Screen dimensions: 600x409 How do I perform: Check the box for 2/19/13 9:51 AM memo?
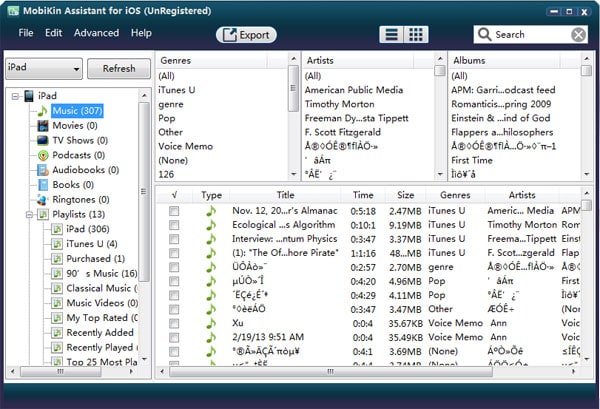coord(174,337)
